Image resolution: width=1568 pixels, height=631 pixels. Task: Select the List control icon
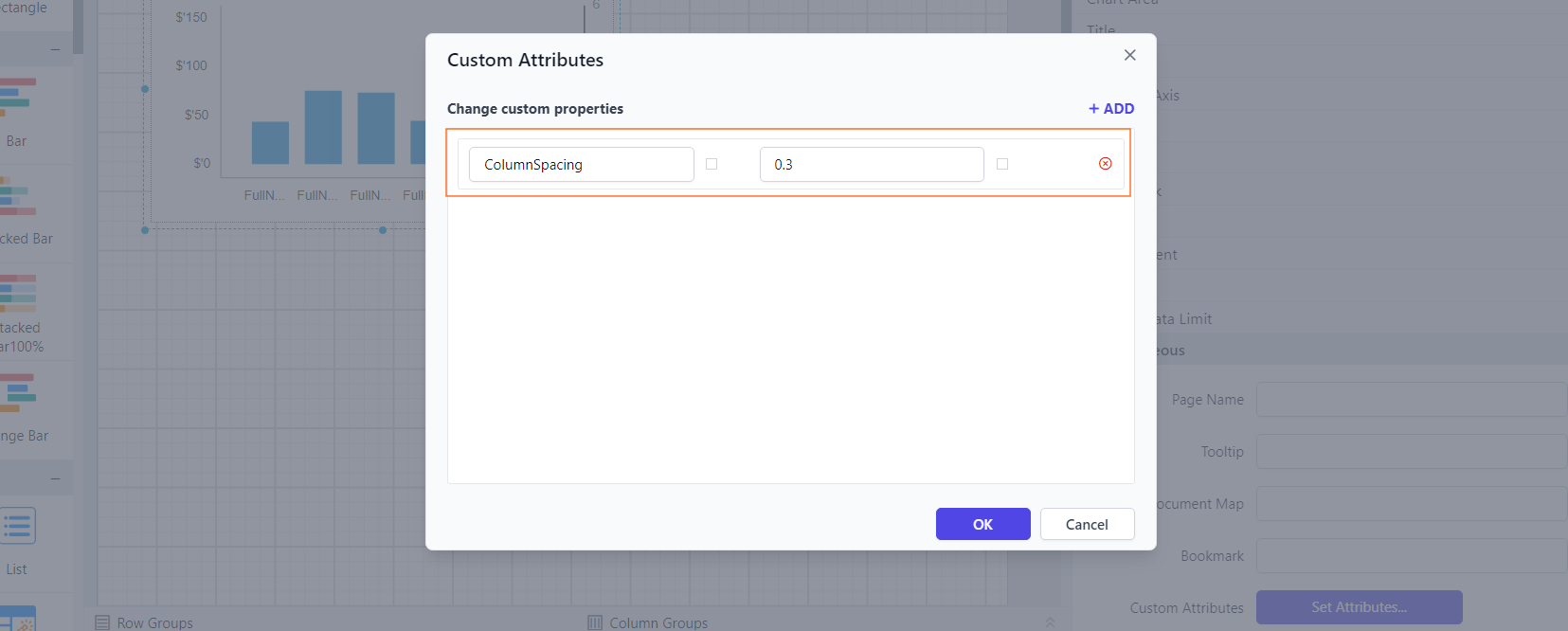pyautogui.click(x=17, y=526)
